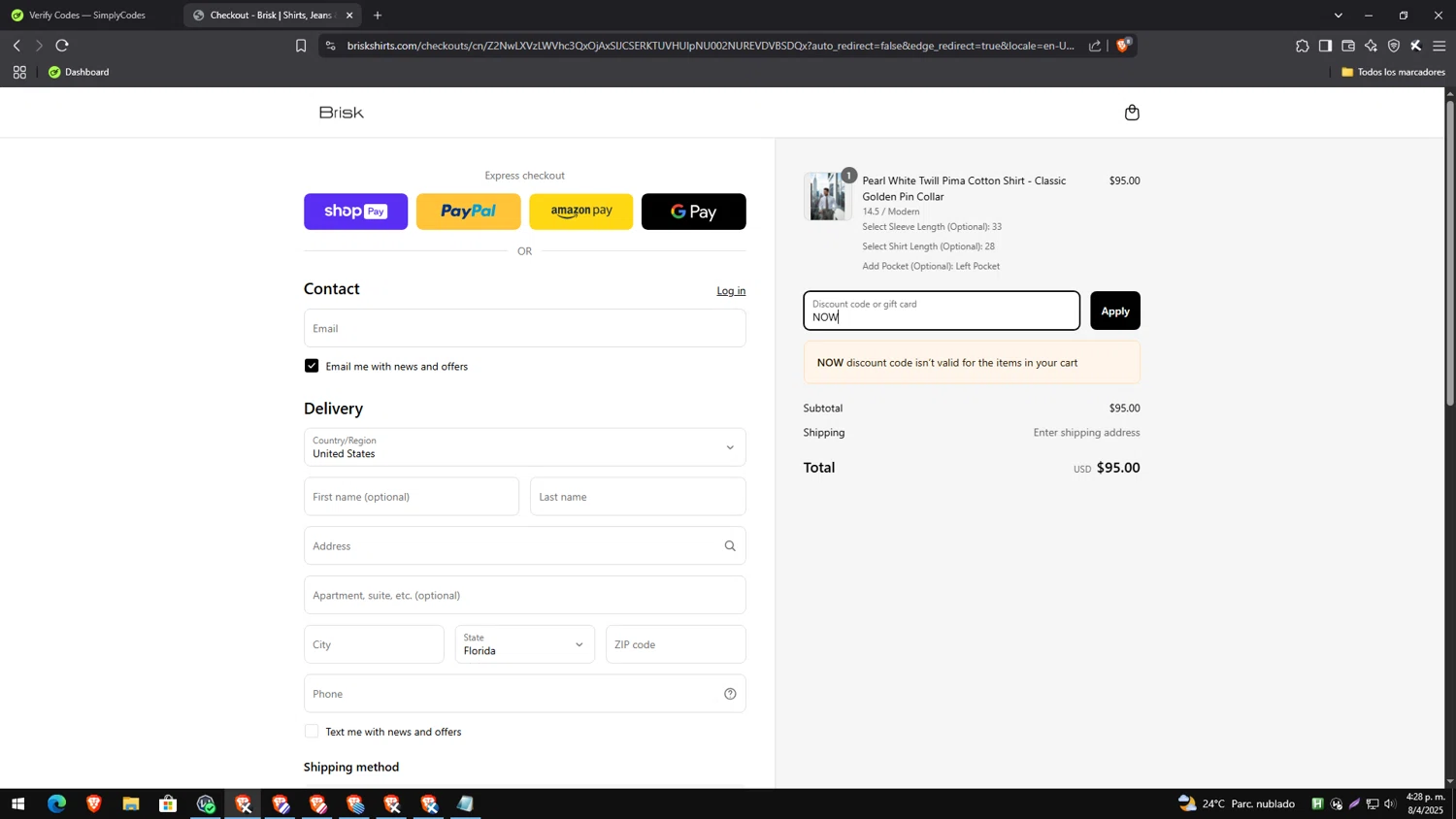Switch to Verify Codes — SimplyCodes tab

(87, 16)
